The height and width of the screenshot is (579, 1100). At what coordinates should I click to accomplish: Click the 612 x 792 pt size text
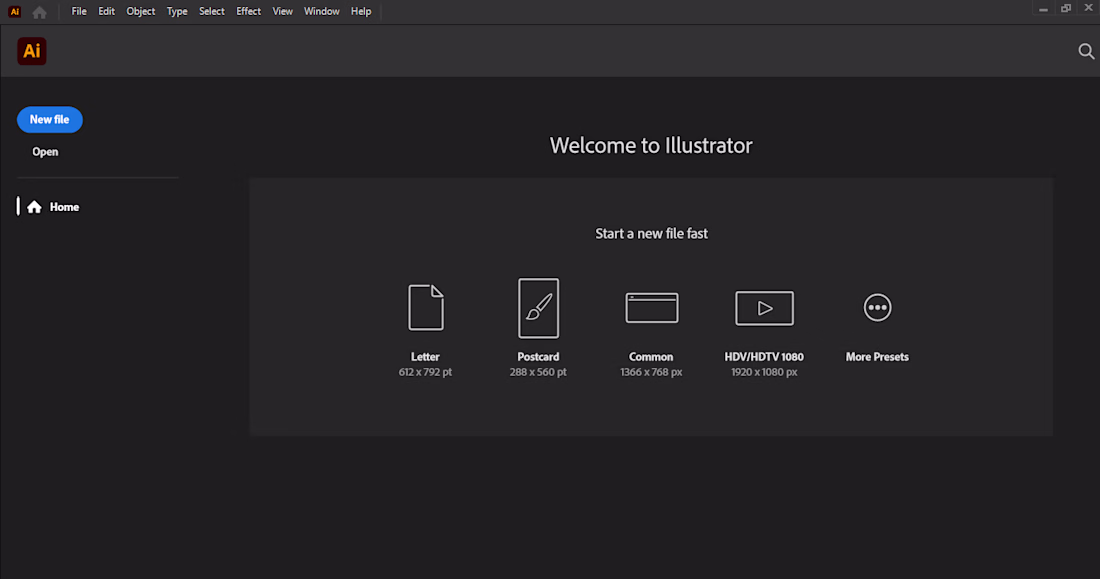pos(425,372)
